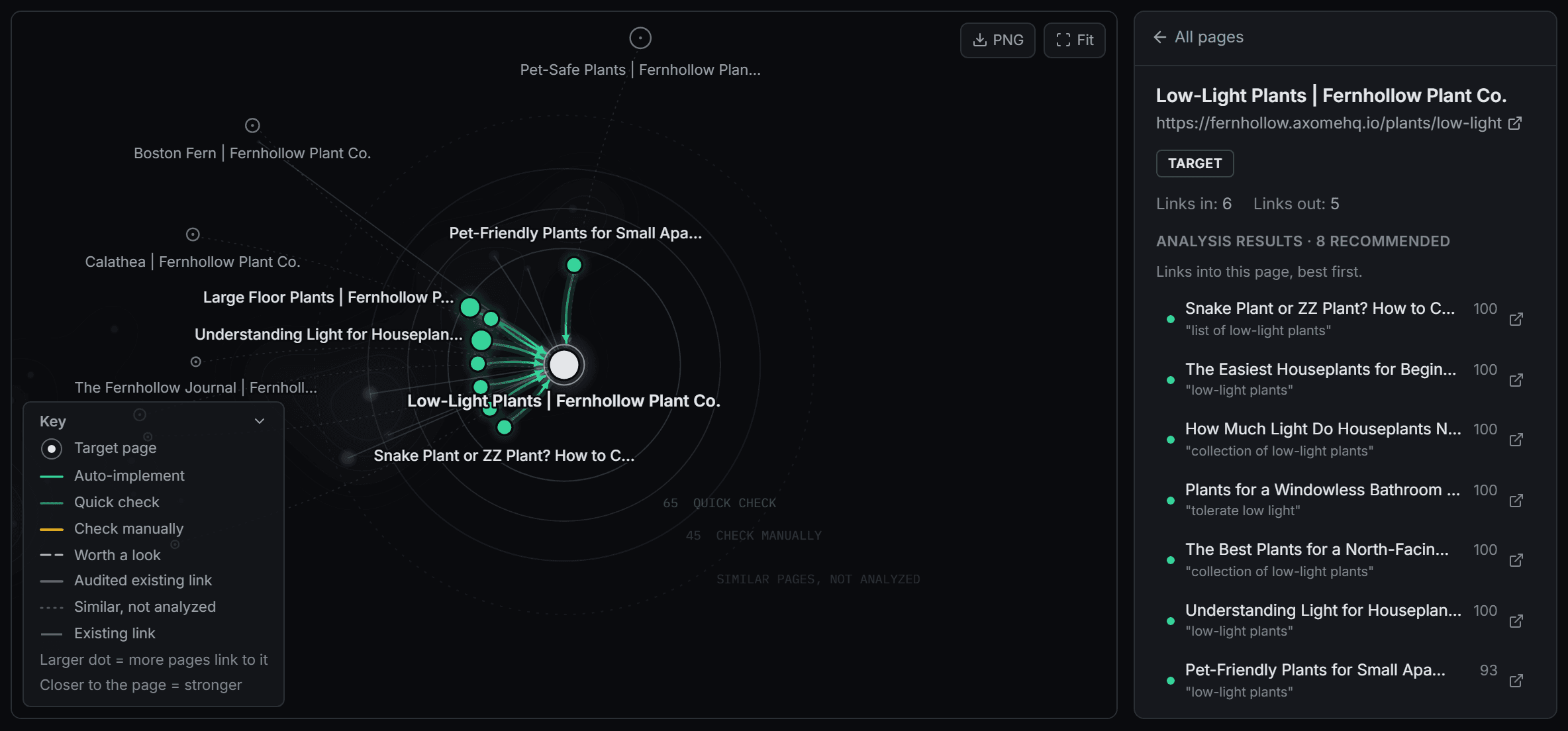This screenshot has width=1568, height=731.
Task: Click the Target page legend icon
Action: (52, 448)
